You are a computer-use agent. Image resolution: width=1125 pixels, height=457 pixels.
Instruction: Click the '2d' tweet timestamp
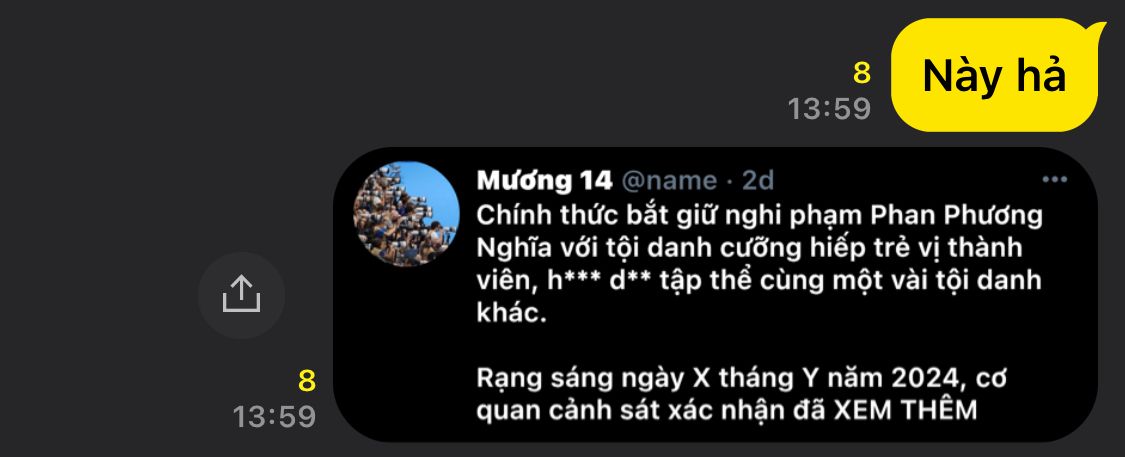(x=758, y=181)
